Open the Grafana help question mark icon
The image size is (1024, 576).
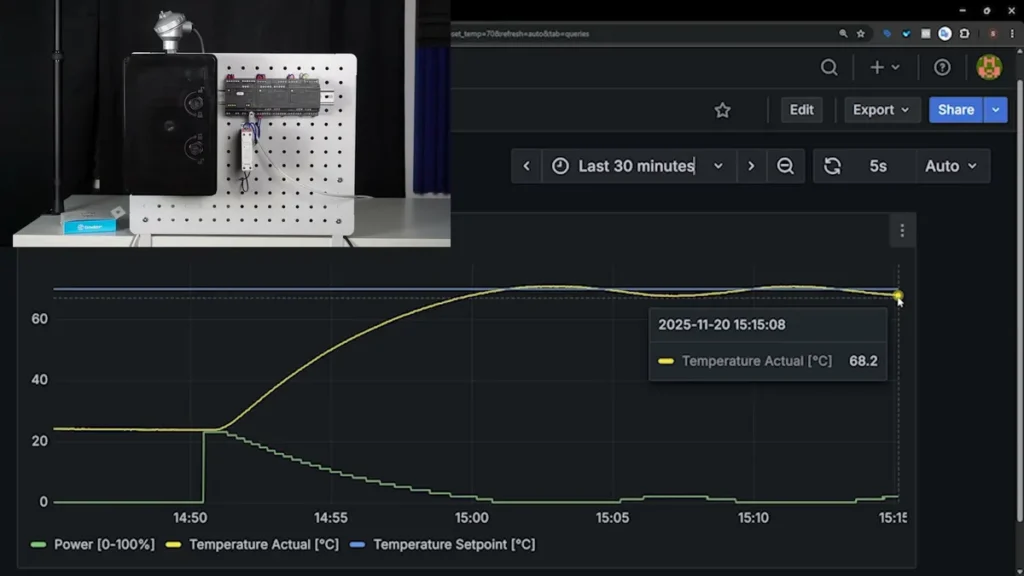pyautogui.click(x=942, y=67)
